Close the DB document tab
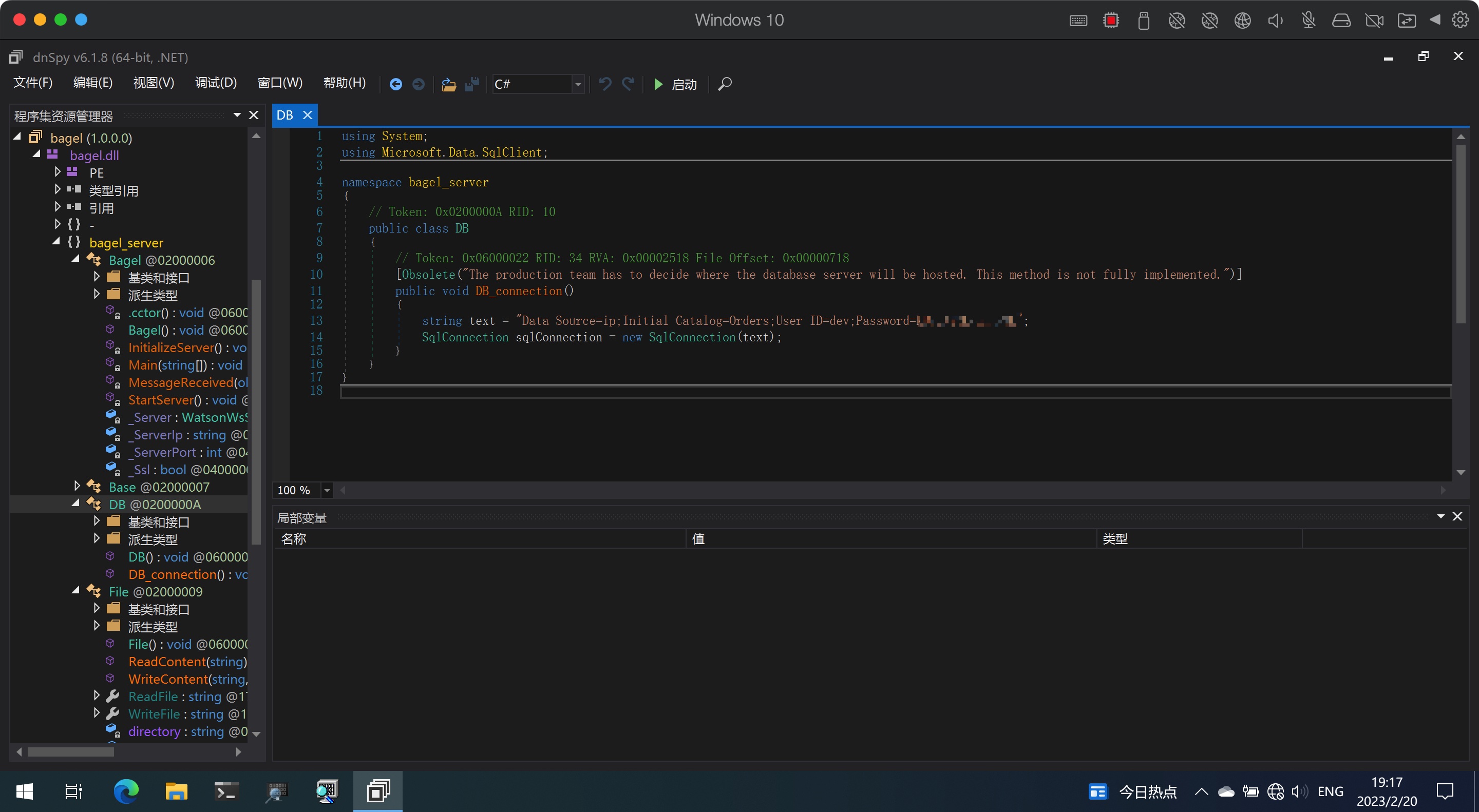 [x=308, y=115]
